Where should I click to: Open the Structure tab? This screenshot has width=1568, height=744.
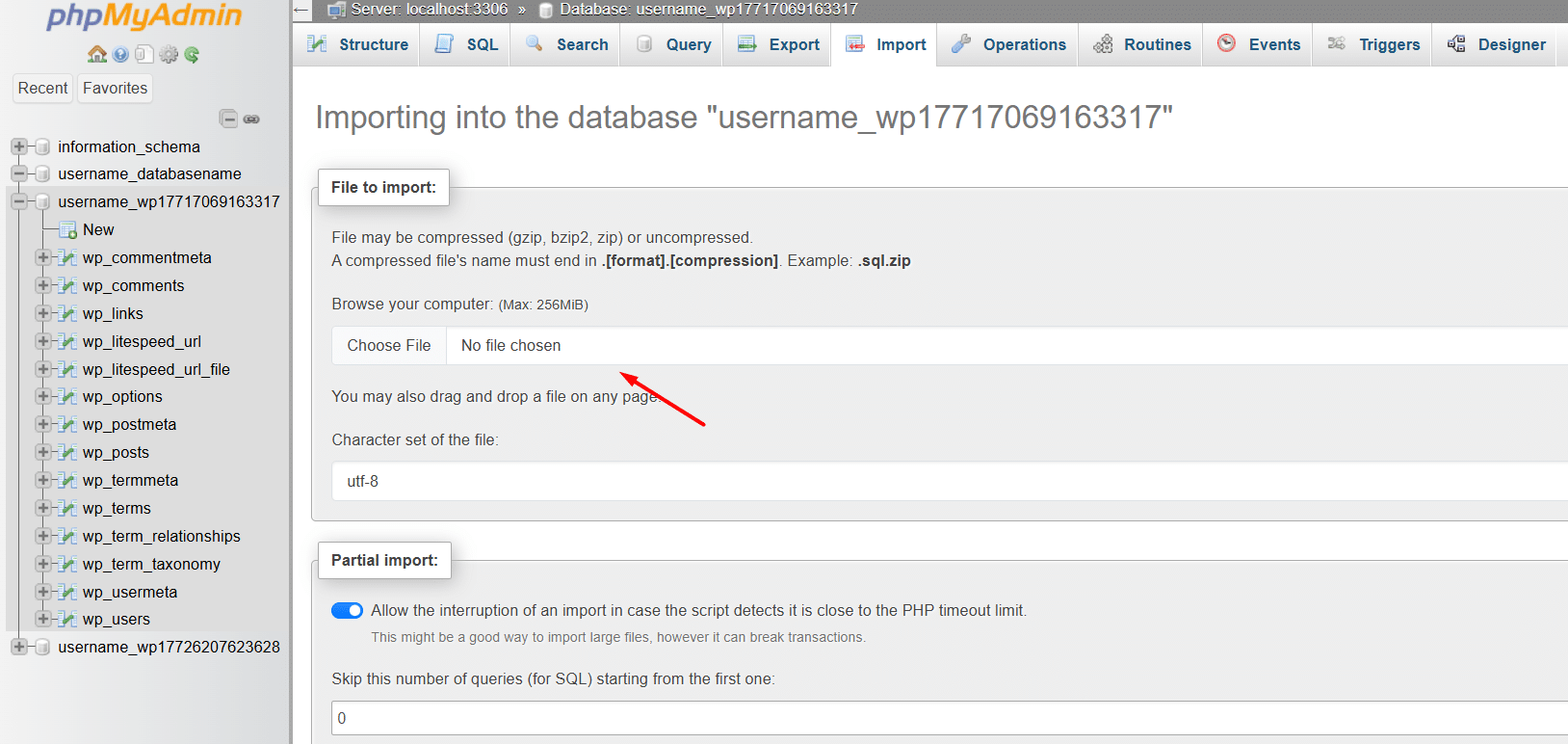[356, 44]
